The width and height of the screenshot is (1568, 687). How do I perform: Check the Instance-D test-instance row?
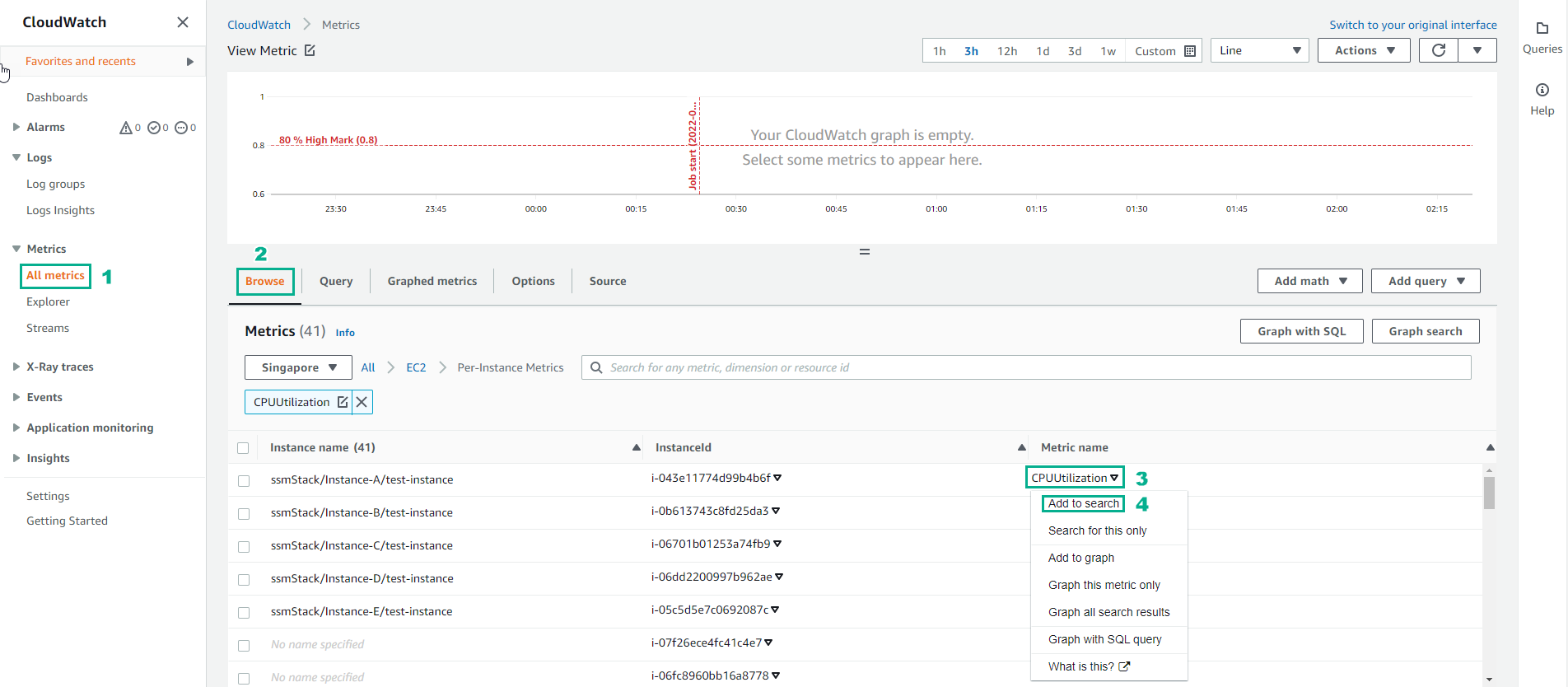coord(244,579)
